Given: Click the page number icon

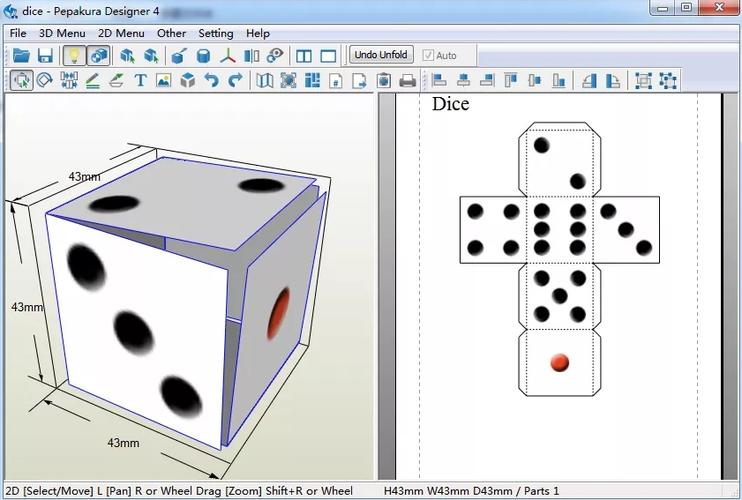Looking at the screenshot, I should tap(336, 80).
